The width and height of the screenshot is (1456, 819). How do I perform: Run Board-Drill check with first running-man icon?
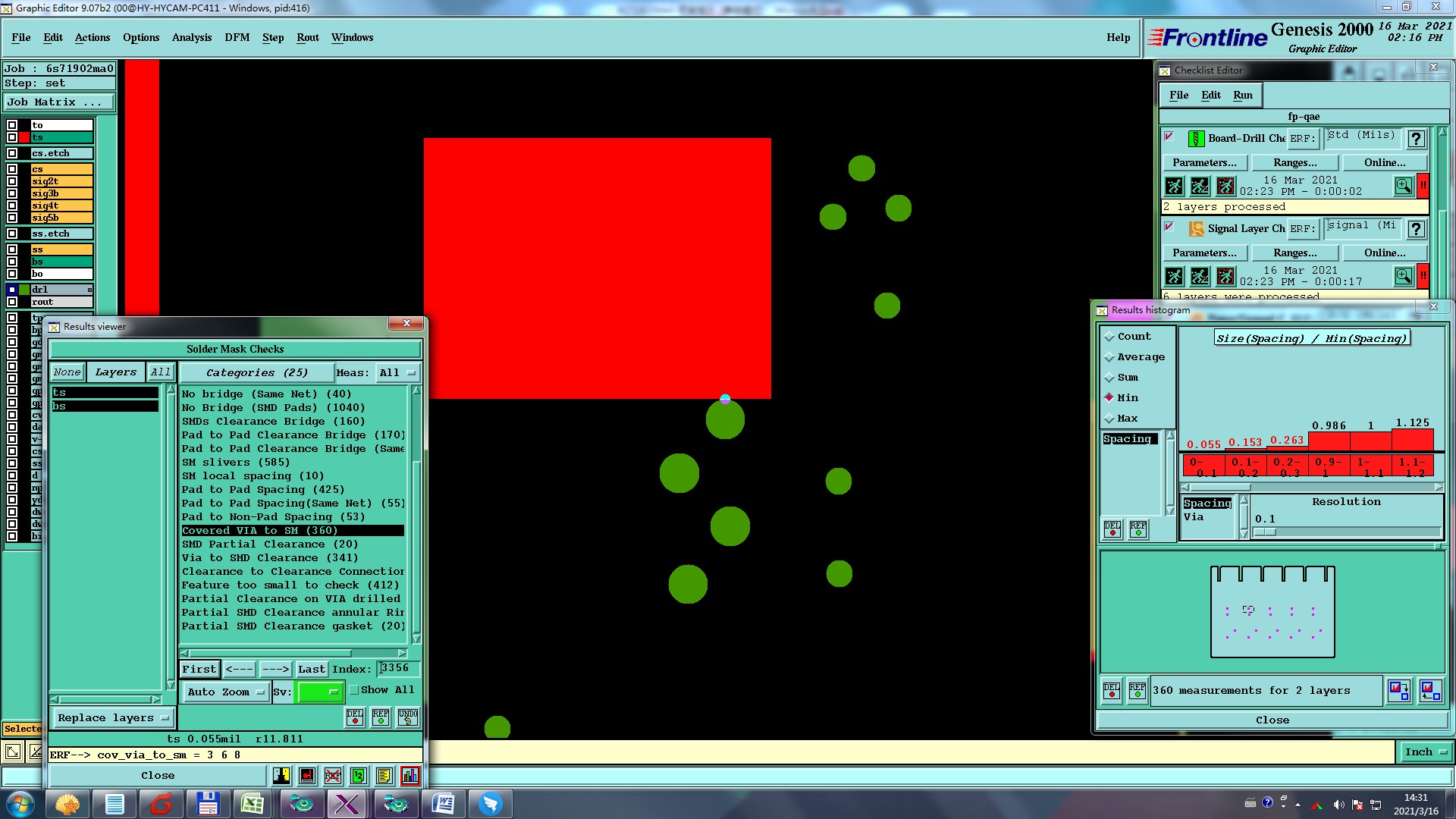(1174, 186)
